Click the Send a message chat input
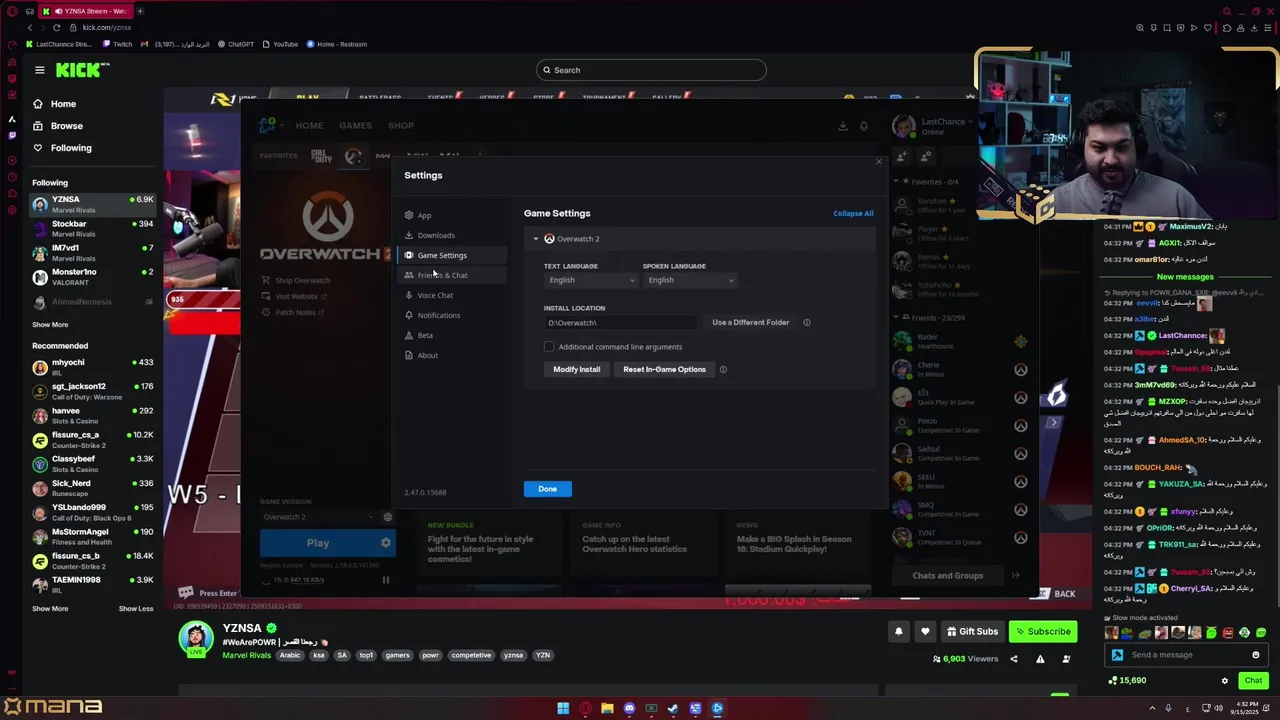Screen dimensions: 1280x720 (x=1184, y=655)
